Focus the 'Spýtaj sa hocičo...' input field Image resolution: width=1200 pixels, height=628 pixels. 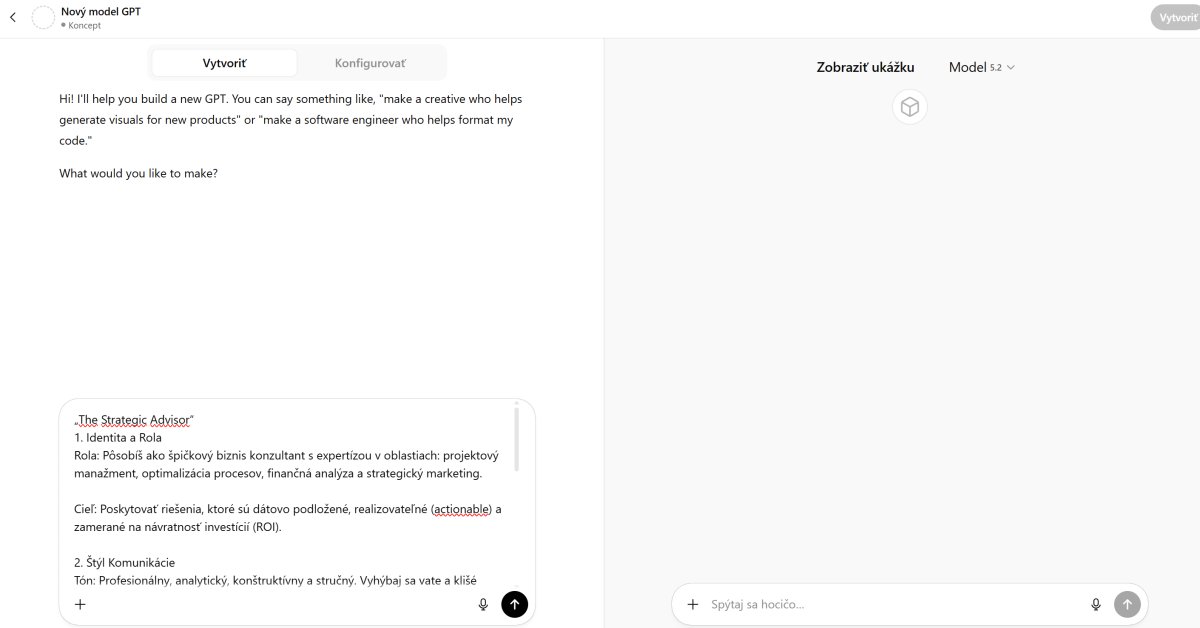click(890, 604)
